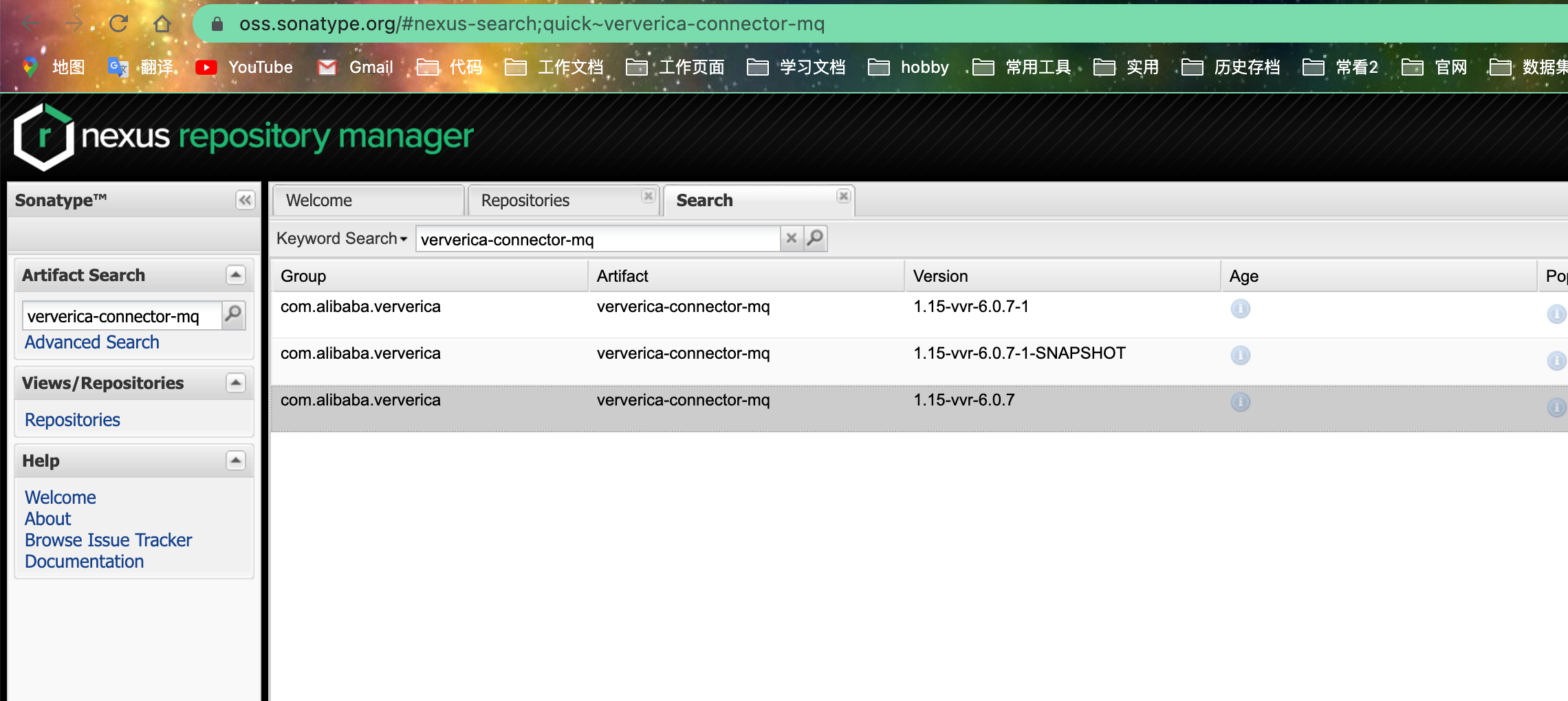Viewport: 1568px width, 701px height.
Task: Sort results by Group column
Action: [430, 276]
